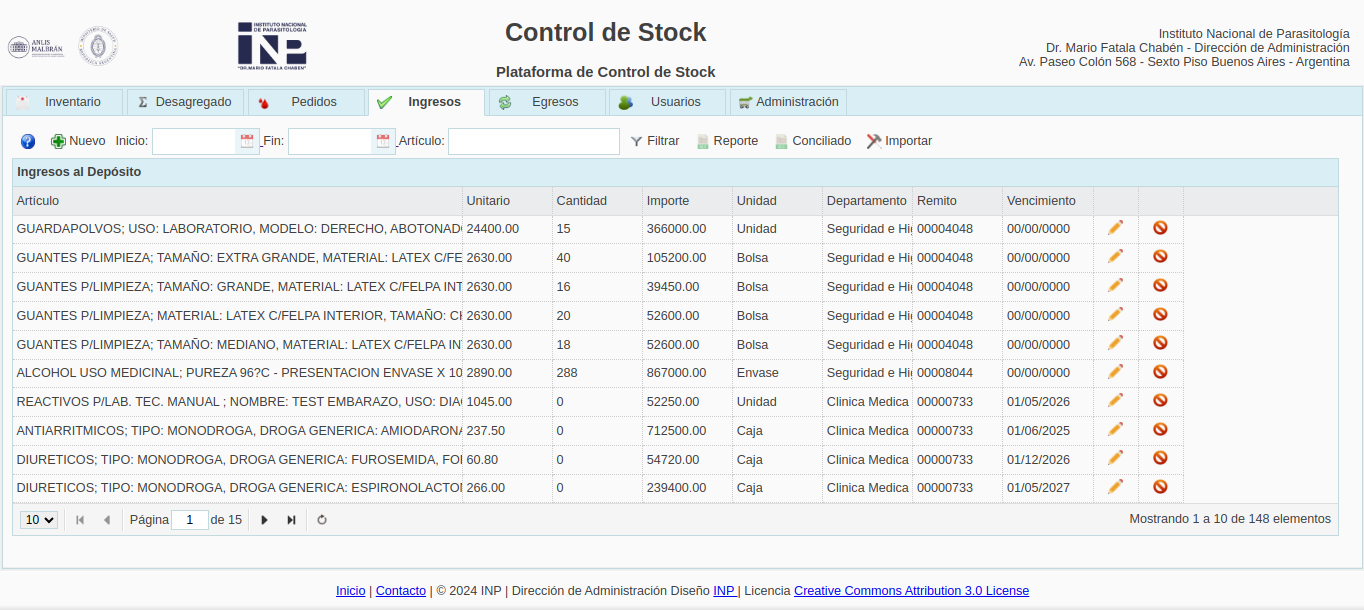This screenshot has height=610, width=1364.
Task: Delete the REACTIVOS P/LAB row
Action: (x=1160, y=401)
